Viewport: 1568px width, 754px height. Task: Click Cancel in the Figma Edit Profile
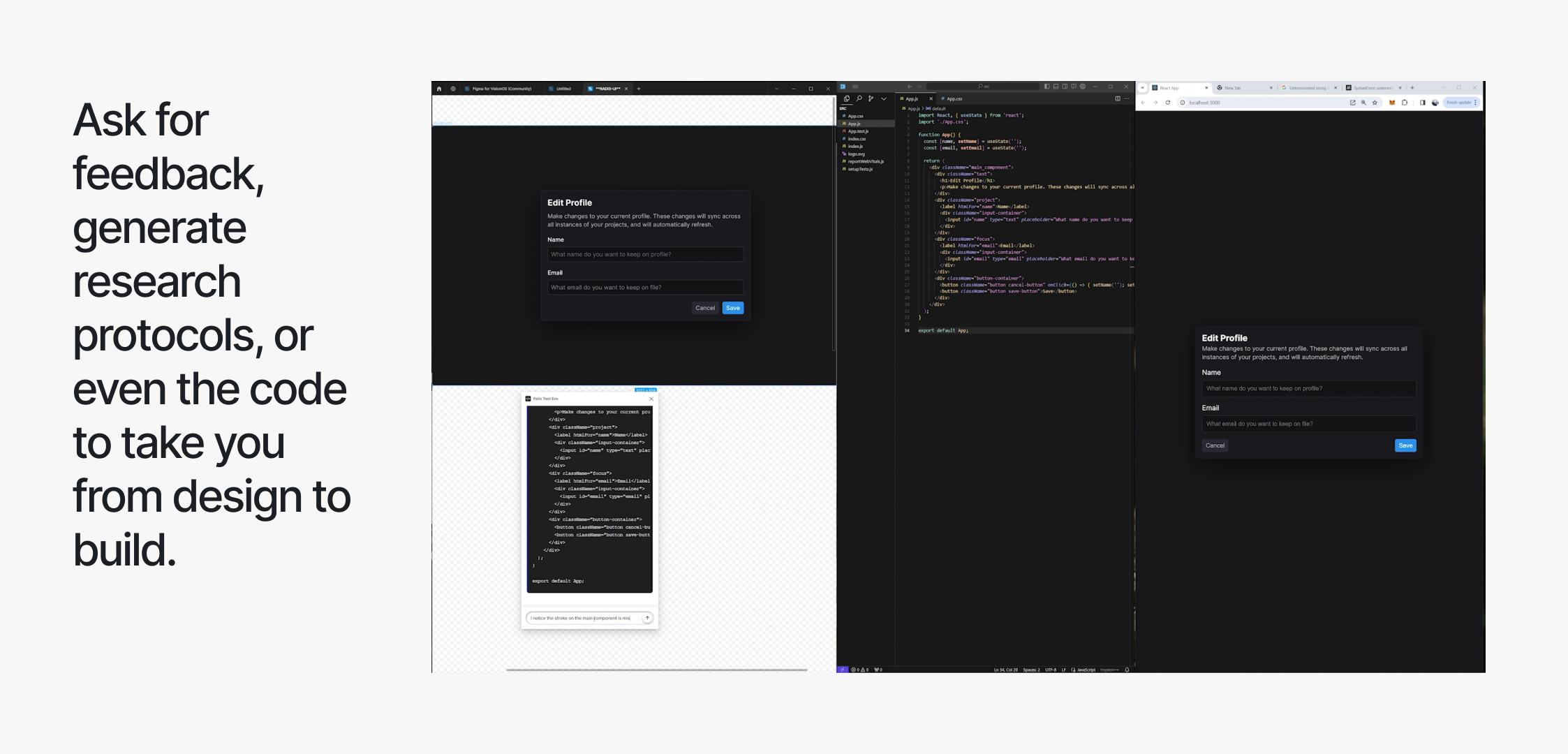pos(704,308)
